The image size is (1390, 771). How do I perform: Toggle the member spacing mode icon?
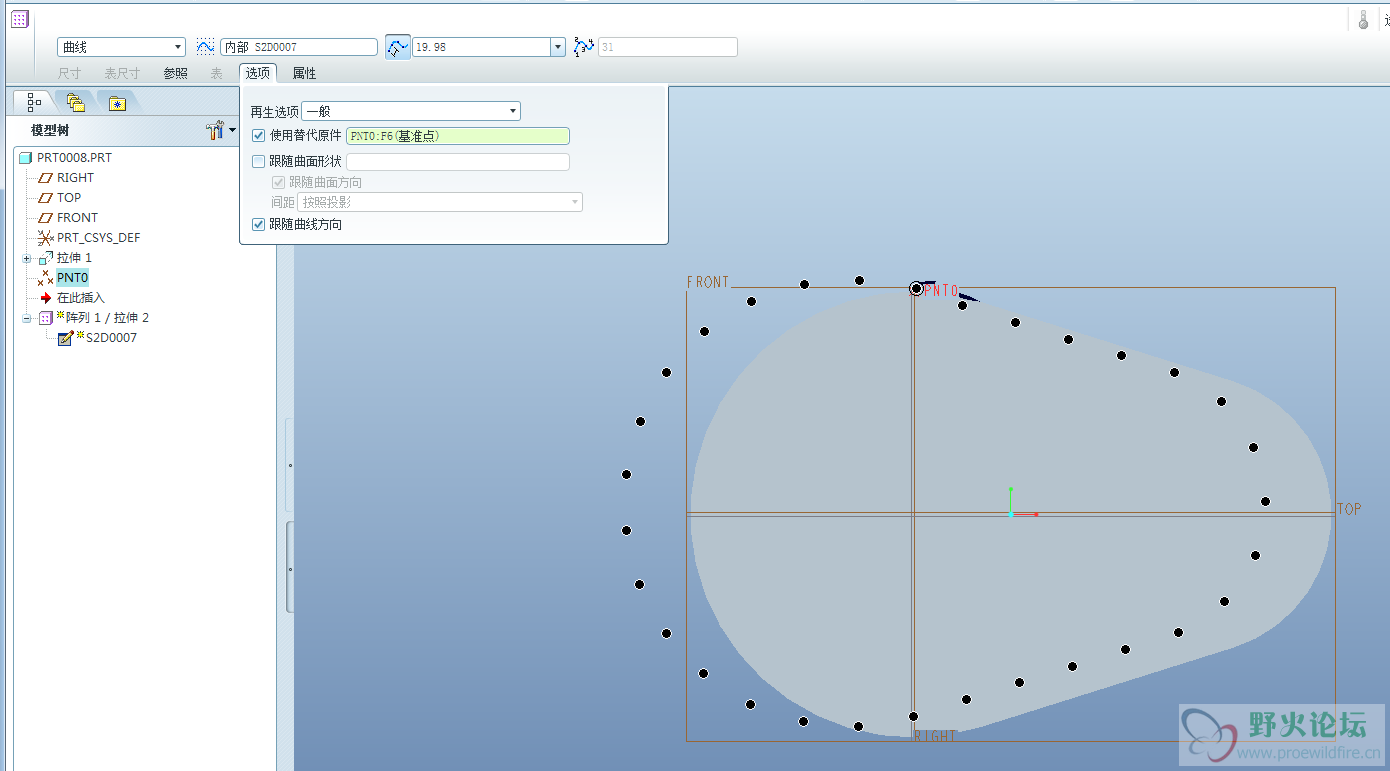coord(398,47)
